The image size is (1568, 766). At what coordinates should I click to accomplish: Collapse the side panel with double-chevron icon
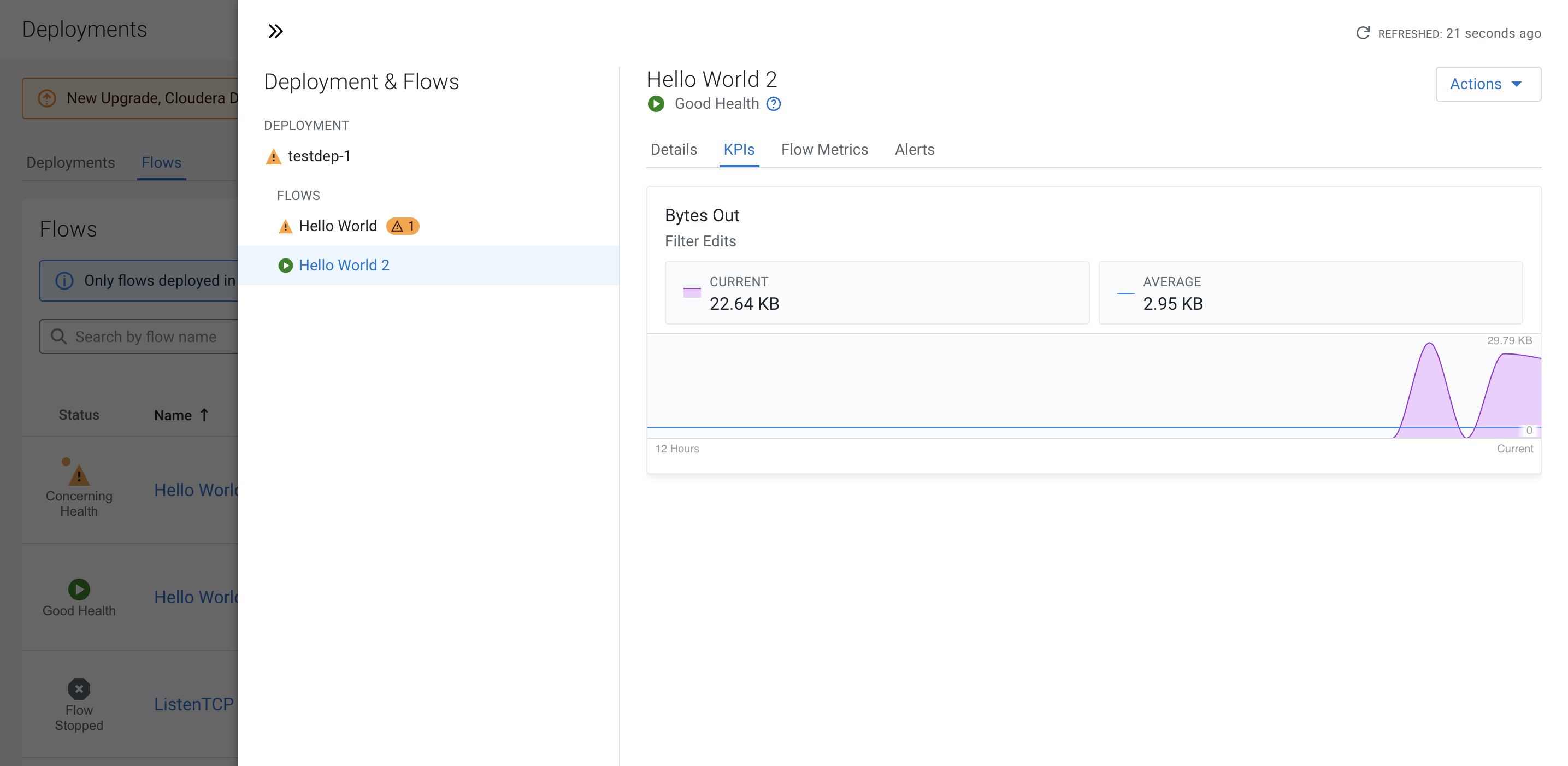pos(275,31)
